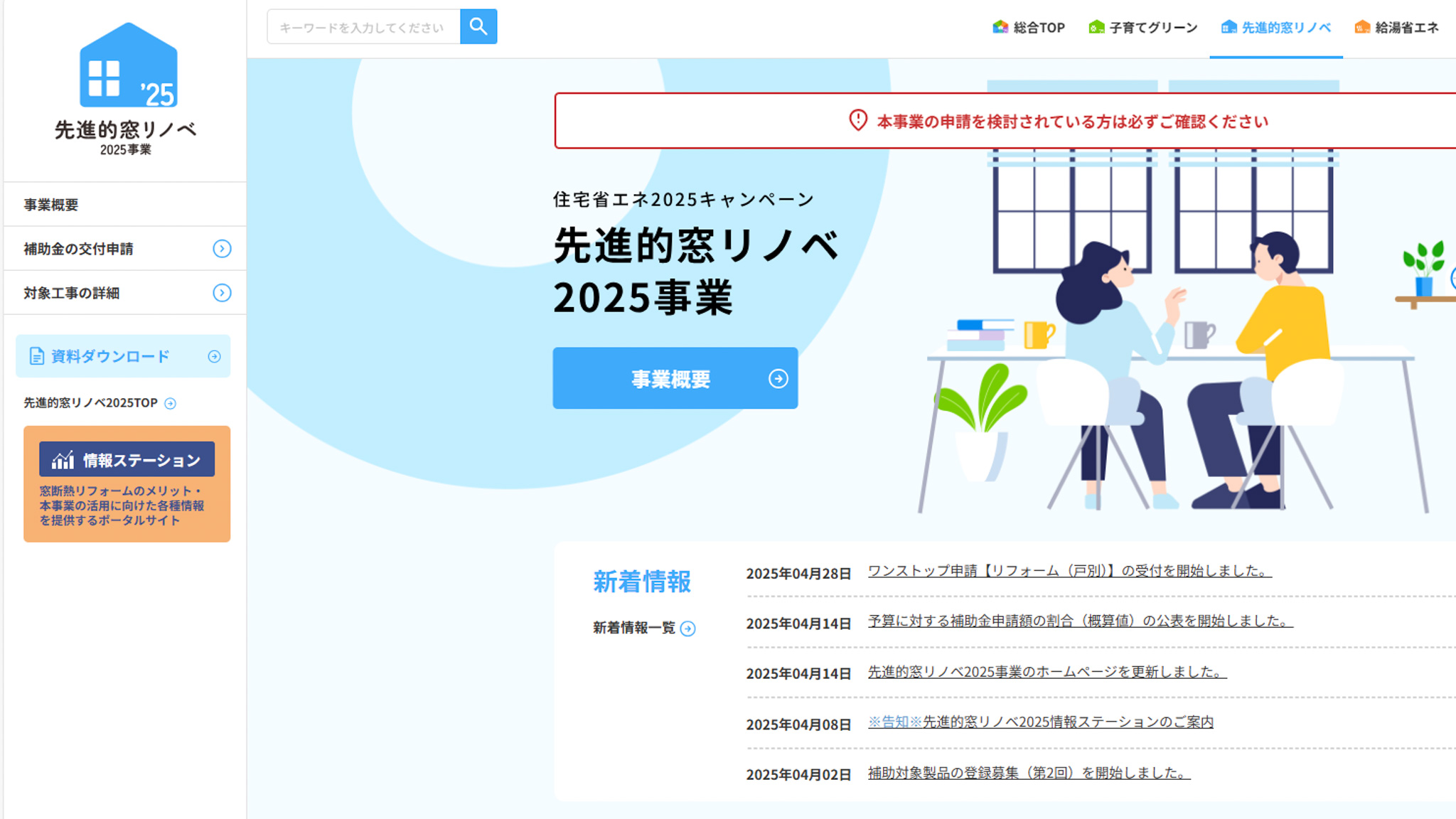Open the 補助対象製品の登録募集 (第2回) news link
This screenshot has height=819, width=1456.
(1028, 773)
